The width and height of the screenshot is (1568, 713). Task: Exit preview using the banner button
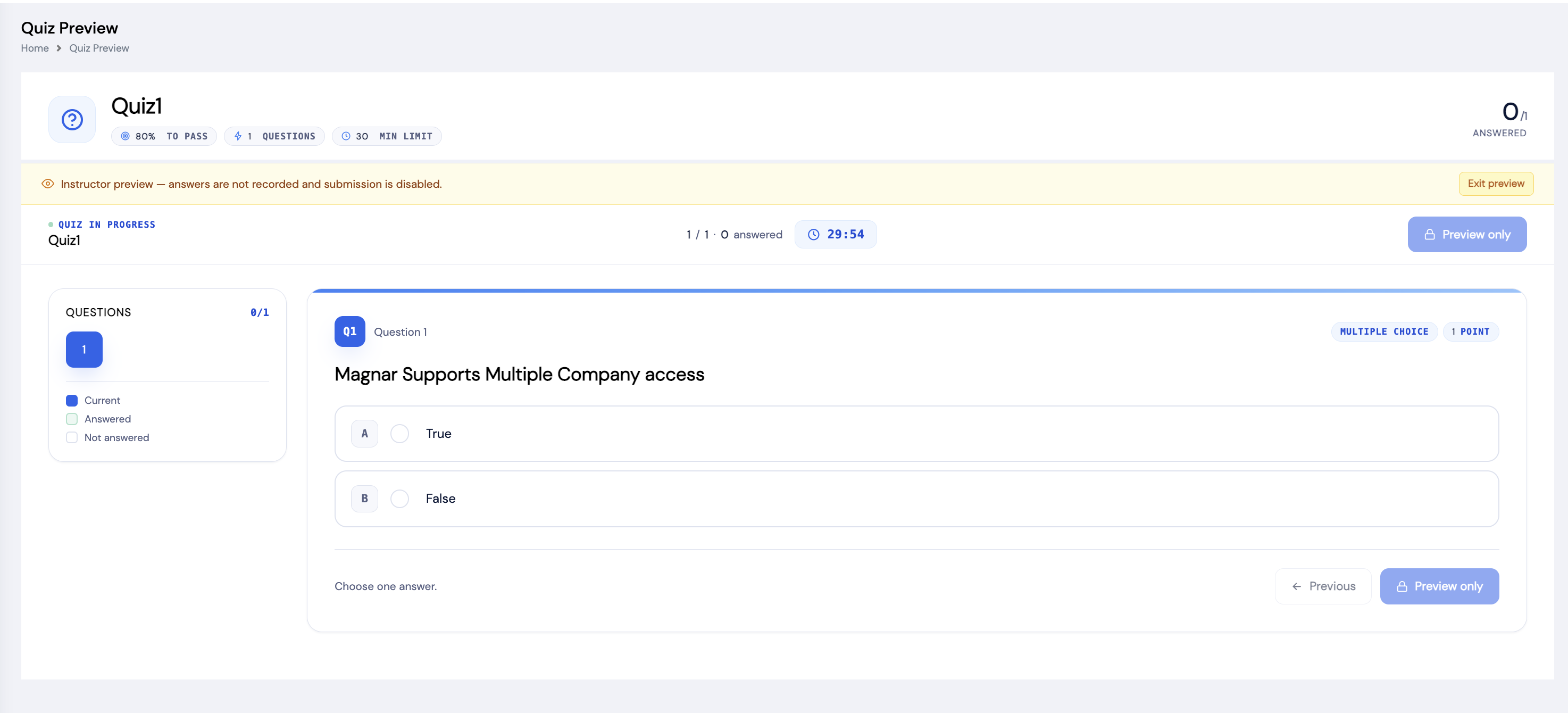click(x=1496, y=183)
